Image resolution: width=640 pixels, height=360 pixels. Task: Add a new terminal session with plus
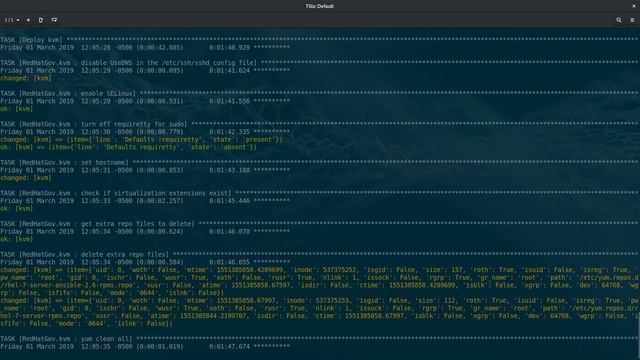pyautogui.click(x=28, y=20)
